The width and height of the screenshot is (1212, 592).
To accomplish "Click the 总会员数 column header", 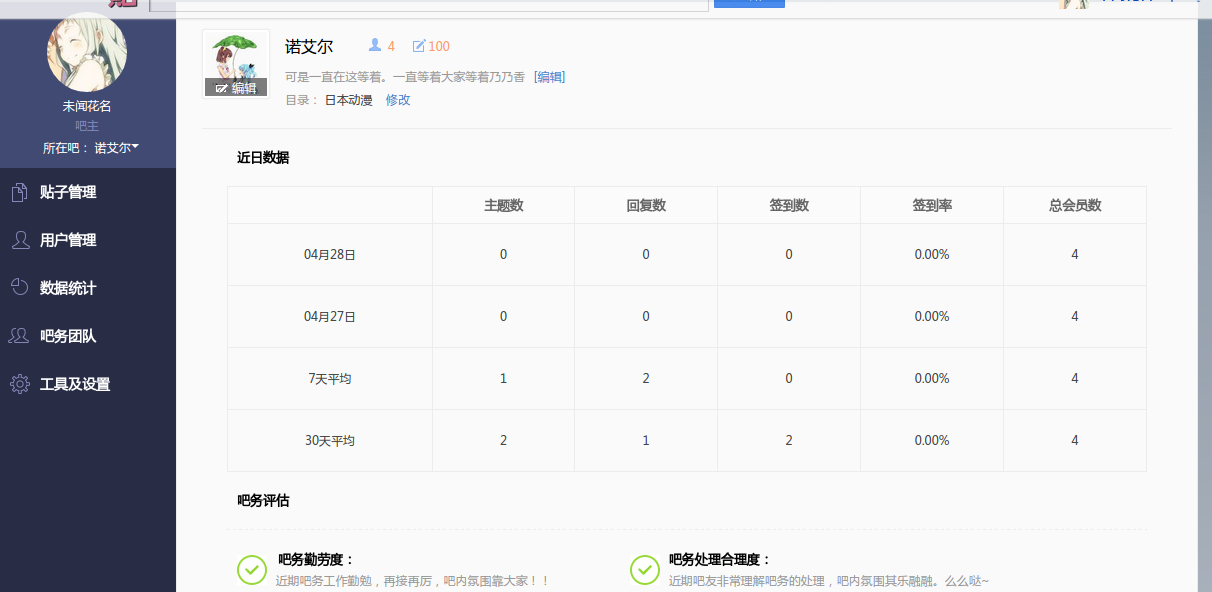I will (x=1075, y=205).
